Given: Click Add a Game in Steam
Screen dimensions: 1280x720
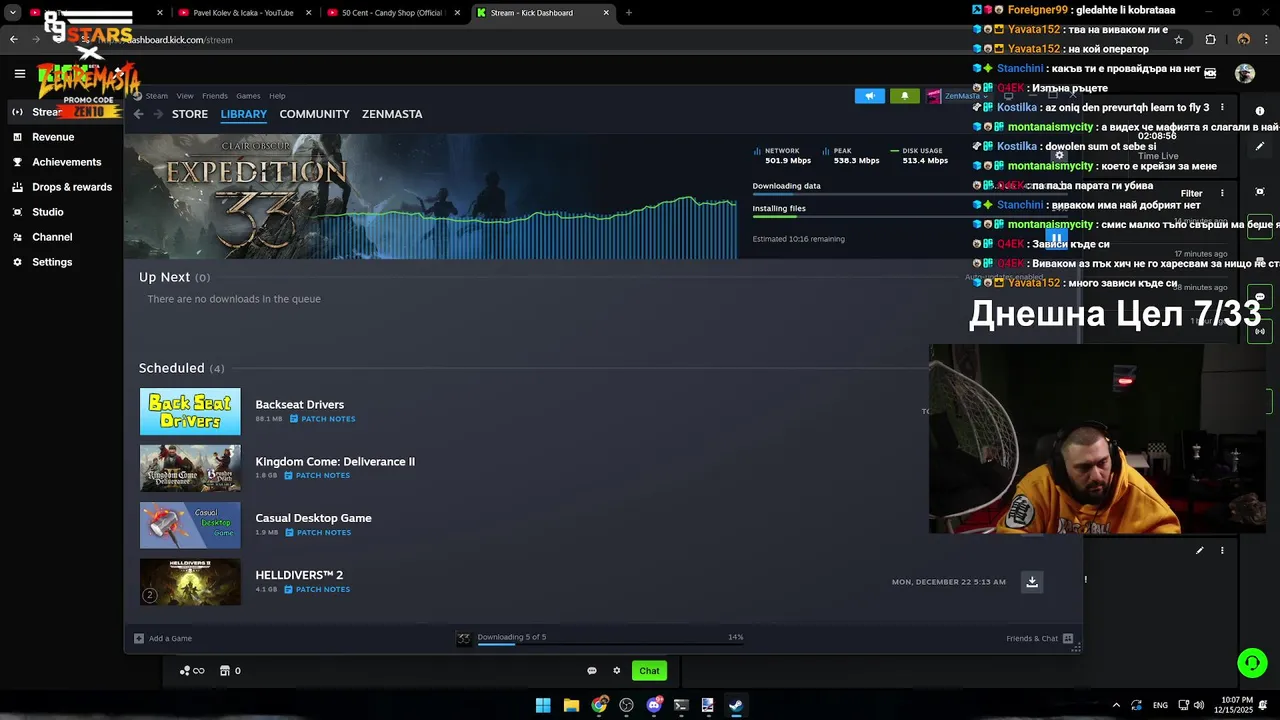Looking at the screenshot, I should point(163,638).
